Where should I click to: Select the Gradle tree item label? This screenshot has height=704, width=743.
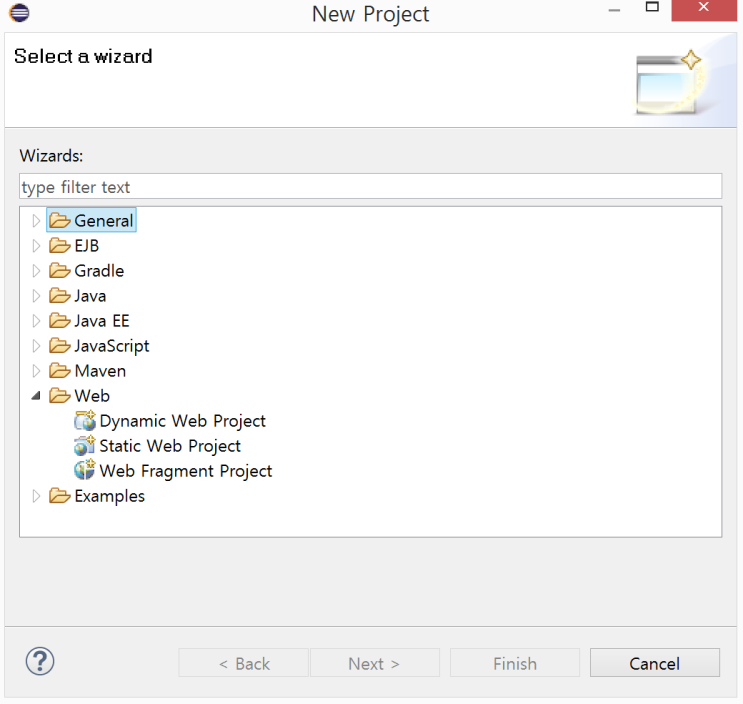click(99, 271)
